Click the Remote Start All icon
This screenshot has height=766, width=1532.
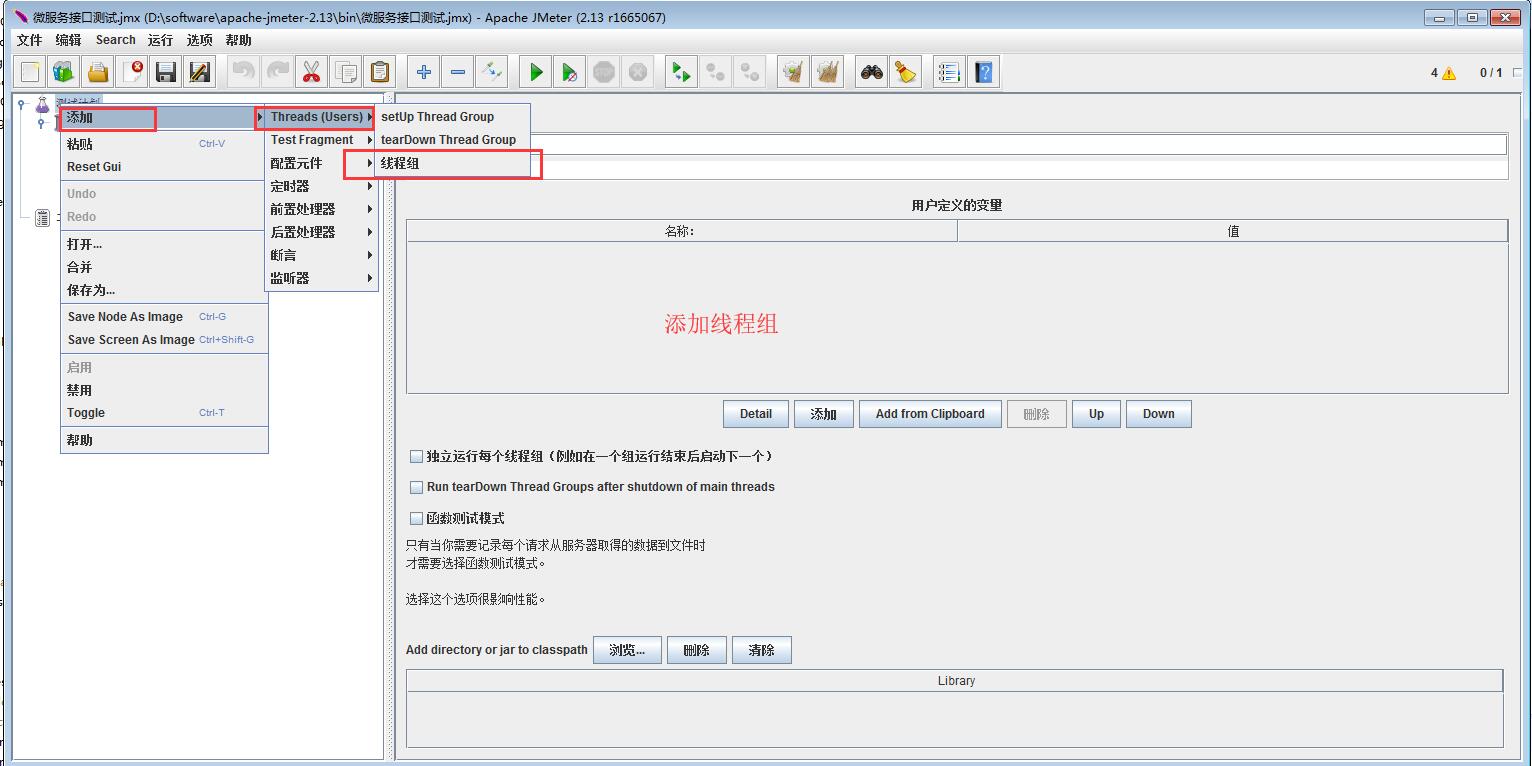coord(682,72)
